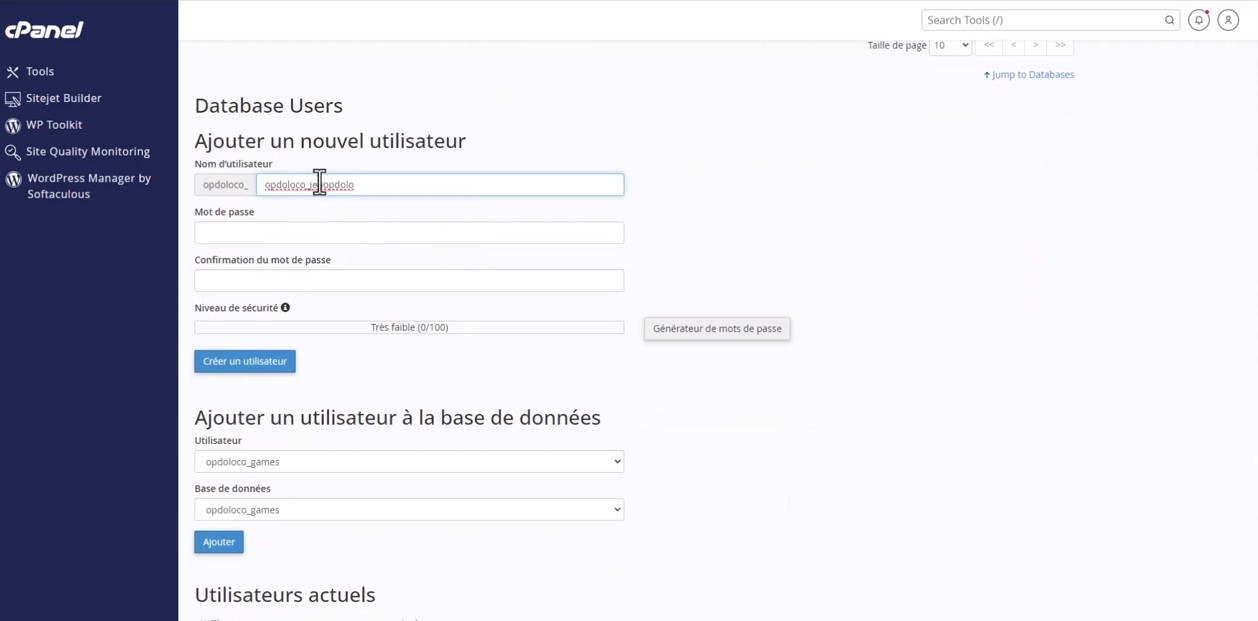Click the search magnifier in Search Tools

pos(1169,19)
